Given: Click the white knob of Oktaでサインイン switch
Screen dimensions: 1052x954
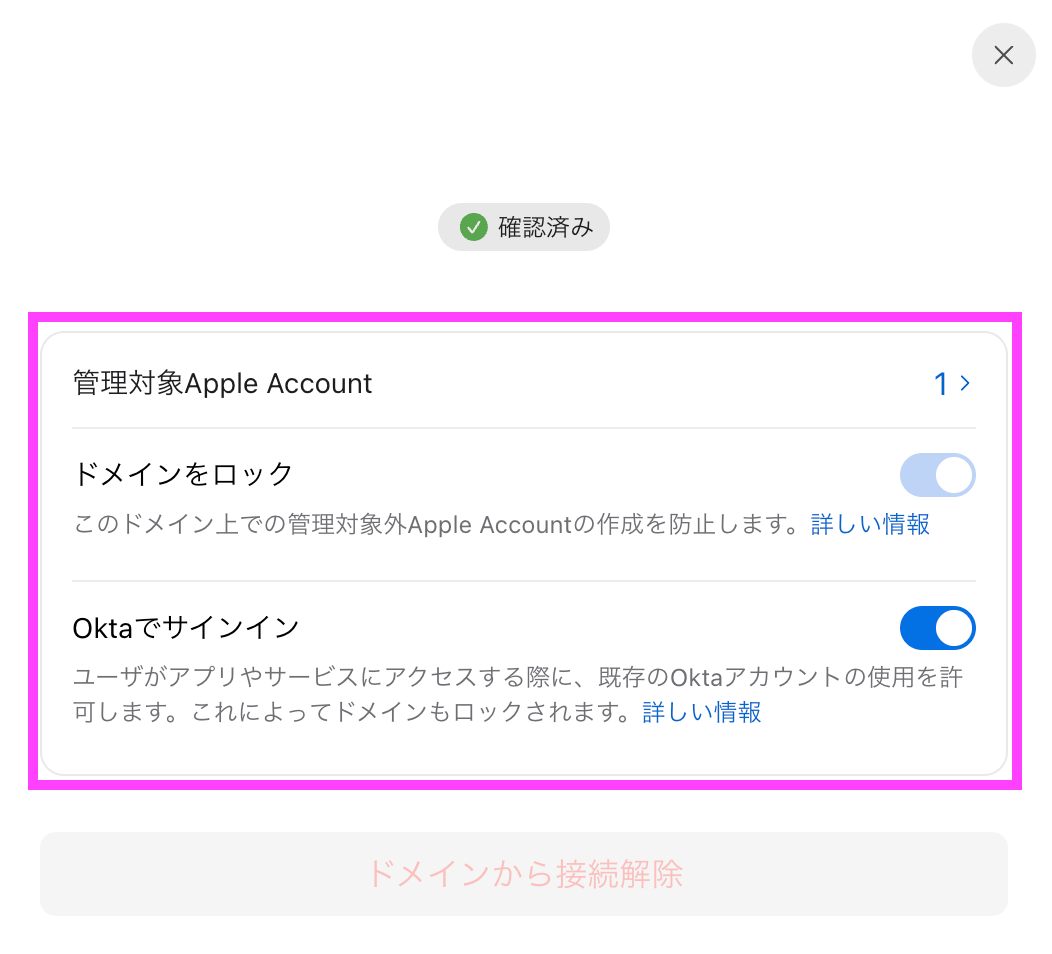Looking at the screenshot, I should 953,628.
